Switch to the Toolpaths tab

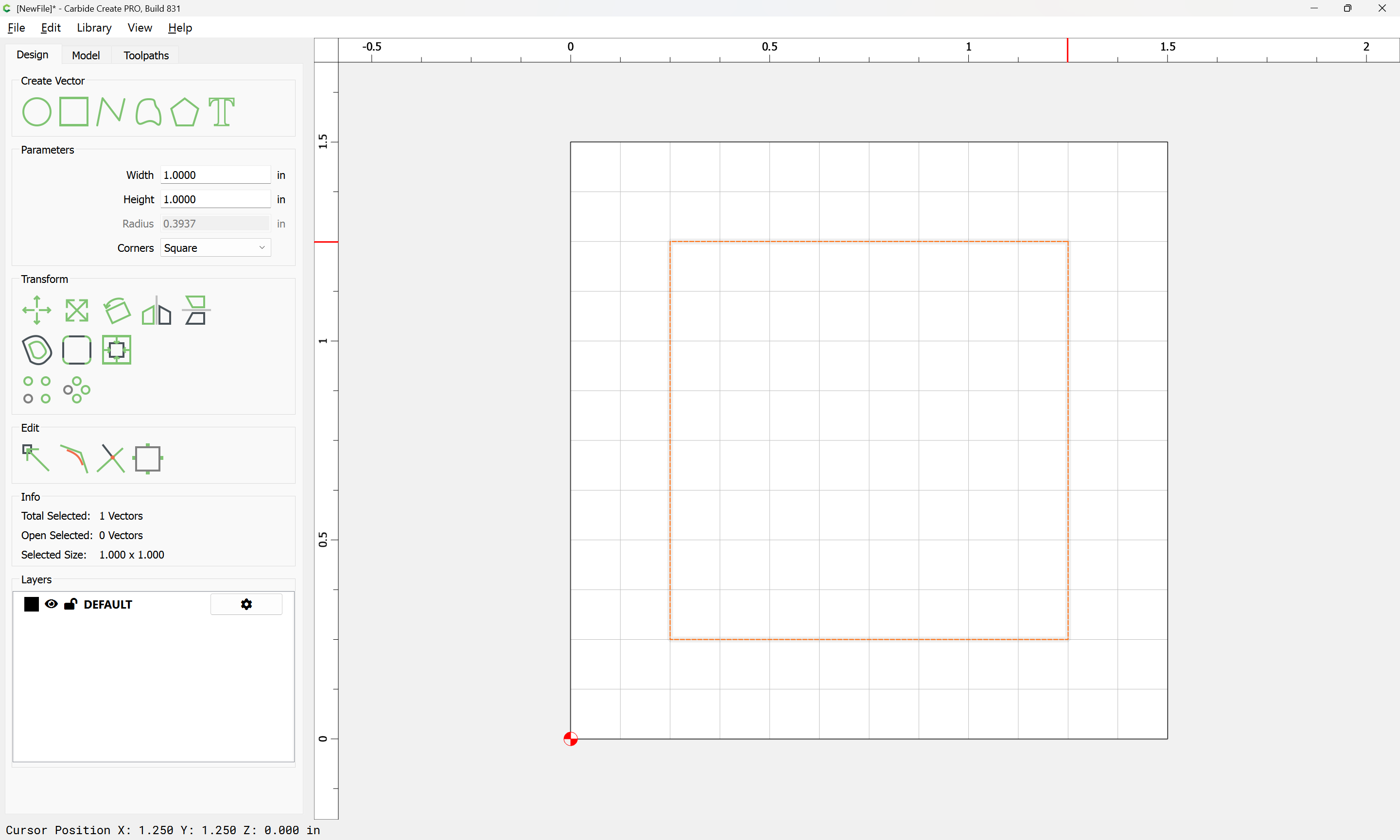(x=146, y=55)
